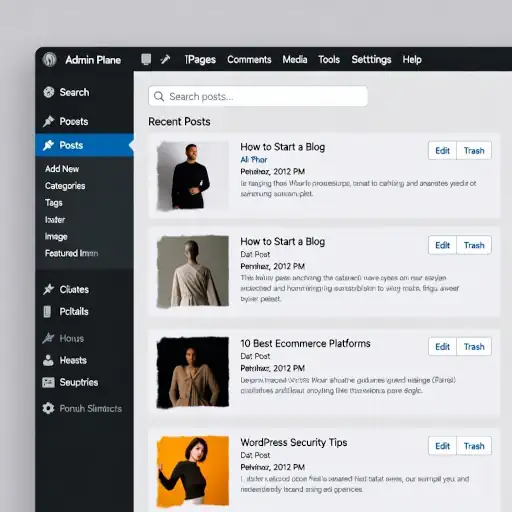Open thumbnail of man in black sweater
The height and width of the screenshot is (512, 512).
[193, 176]
